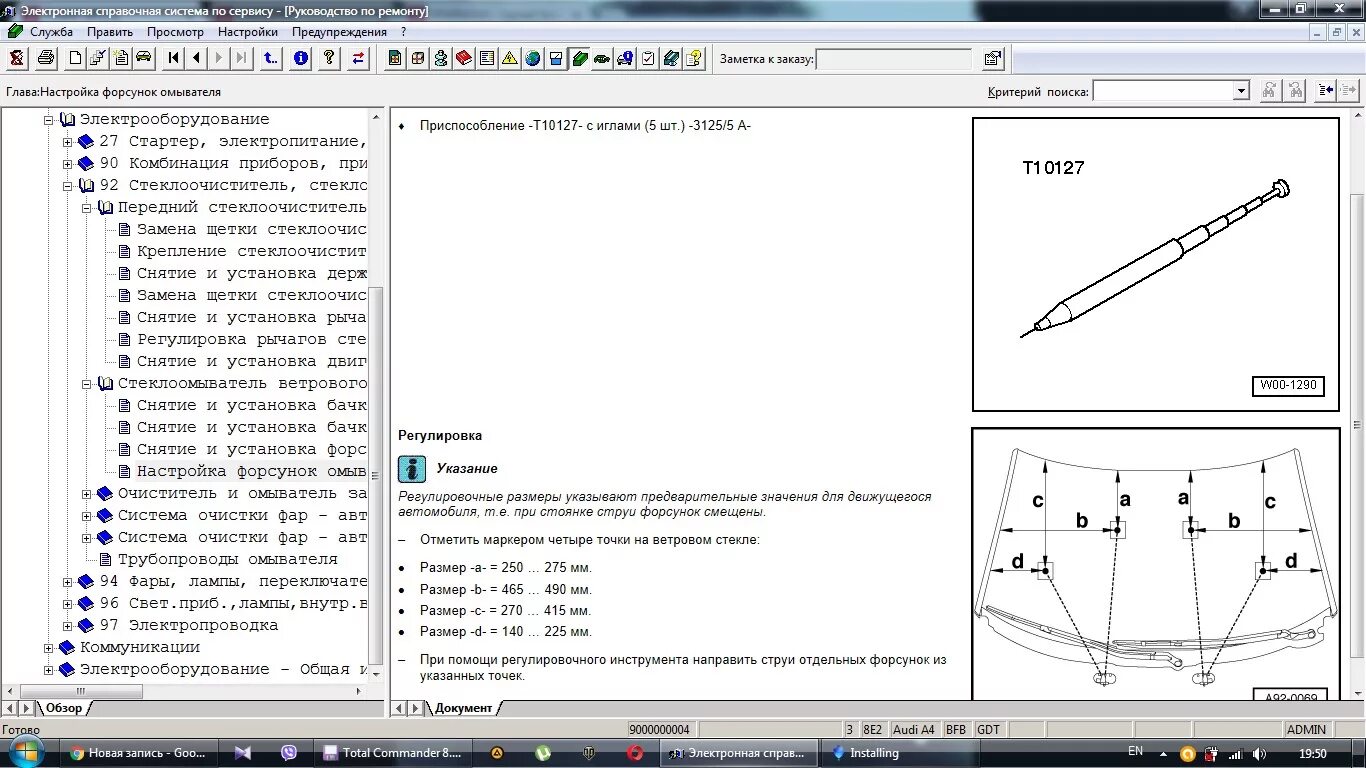
Task: Expand the 97 Электропроводка node
Action: [68, 626]
